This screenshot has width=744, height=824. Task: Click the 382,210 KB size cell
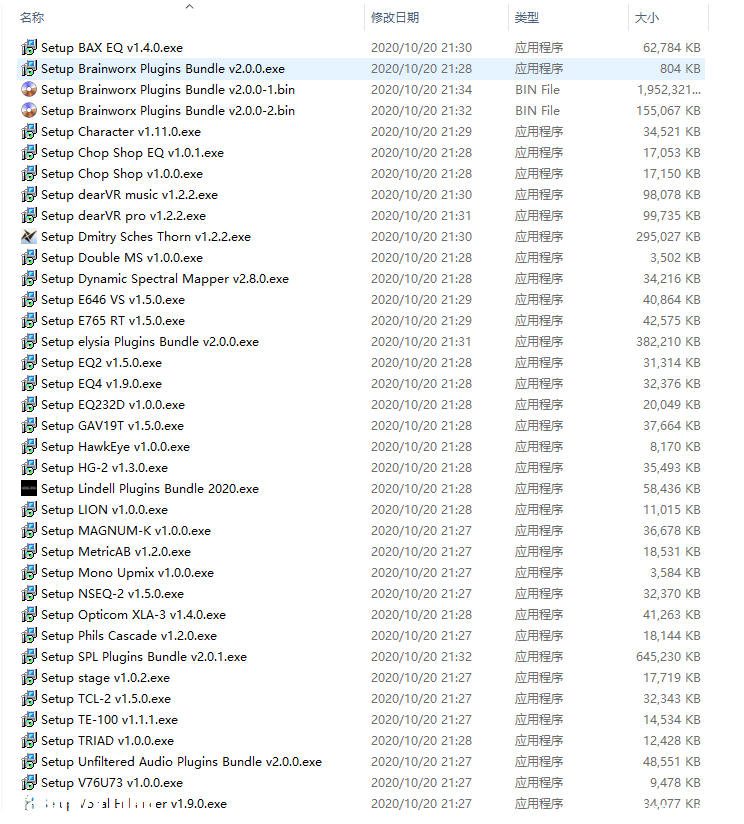tap(668, 342)
